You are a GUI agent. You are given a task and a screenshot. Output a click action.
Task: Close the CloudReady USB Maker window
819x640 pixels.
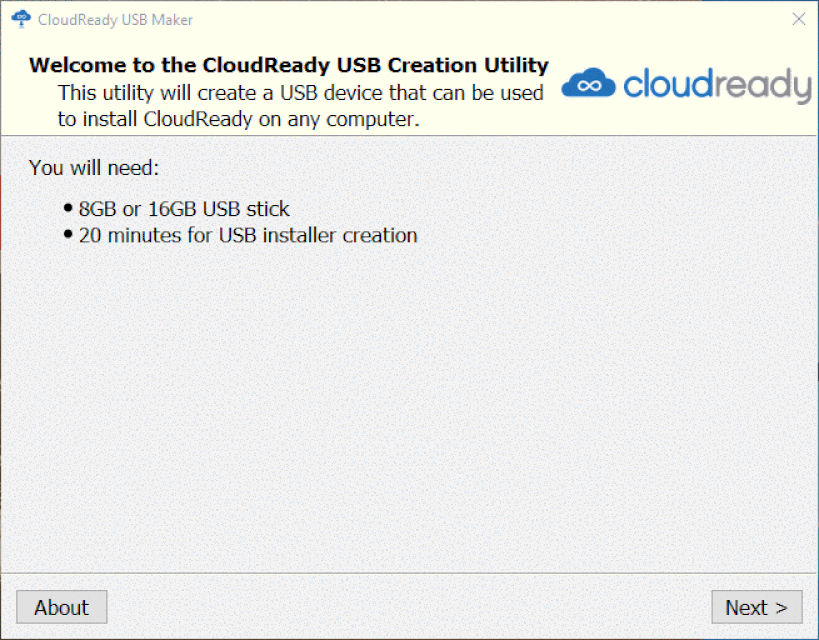click(x=799, y=19)
